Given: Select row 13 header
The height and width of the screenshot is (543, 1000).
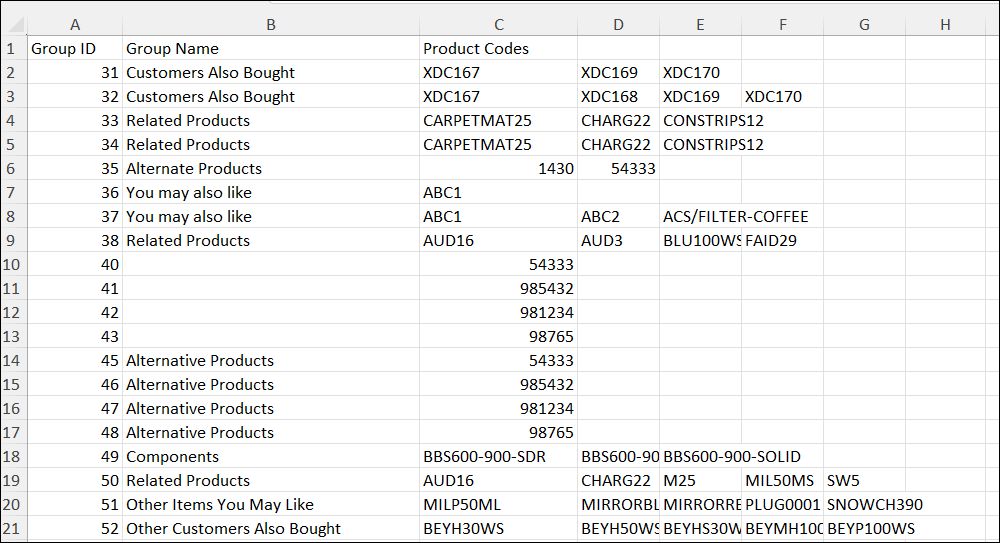Looking at the screenshot, I should point(13,337).
